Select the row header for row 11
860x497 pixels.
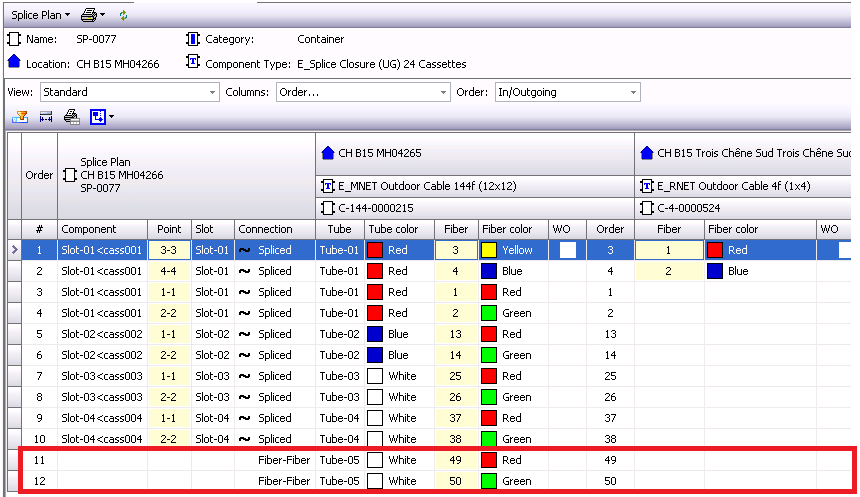pyautogui.click(x=14, y=460)
